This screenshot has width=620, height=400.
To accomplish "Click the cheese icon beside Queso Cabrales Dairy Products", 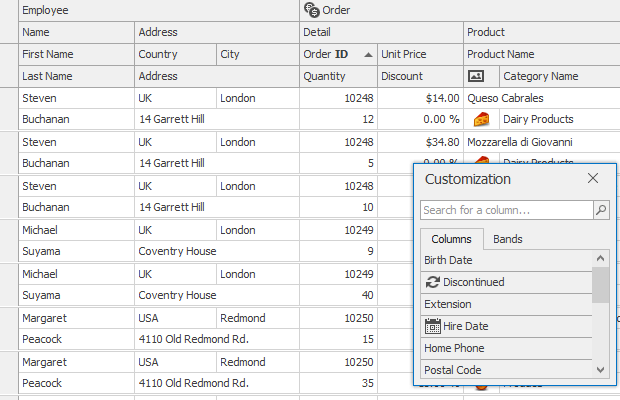I will pyautogui.click(x=481, y=119).
